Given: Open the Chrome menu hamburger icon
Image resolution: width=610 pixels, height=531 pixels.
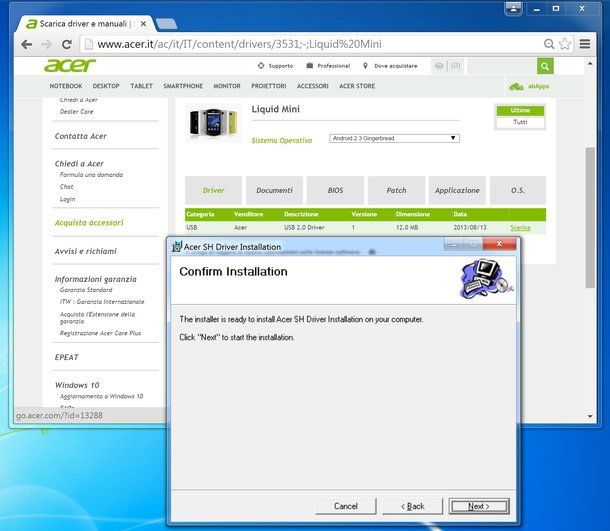Looking at the screenshot, I should [x=585, y=44].
